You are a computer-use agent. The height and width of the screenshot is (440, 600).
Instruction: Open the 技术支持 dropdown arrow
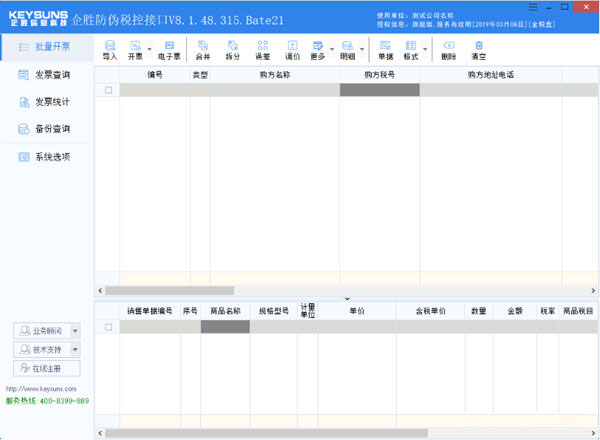[x=75, y=349]
